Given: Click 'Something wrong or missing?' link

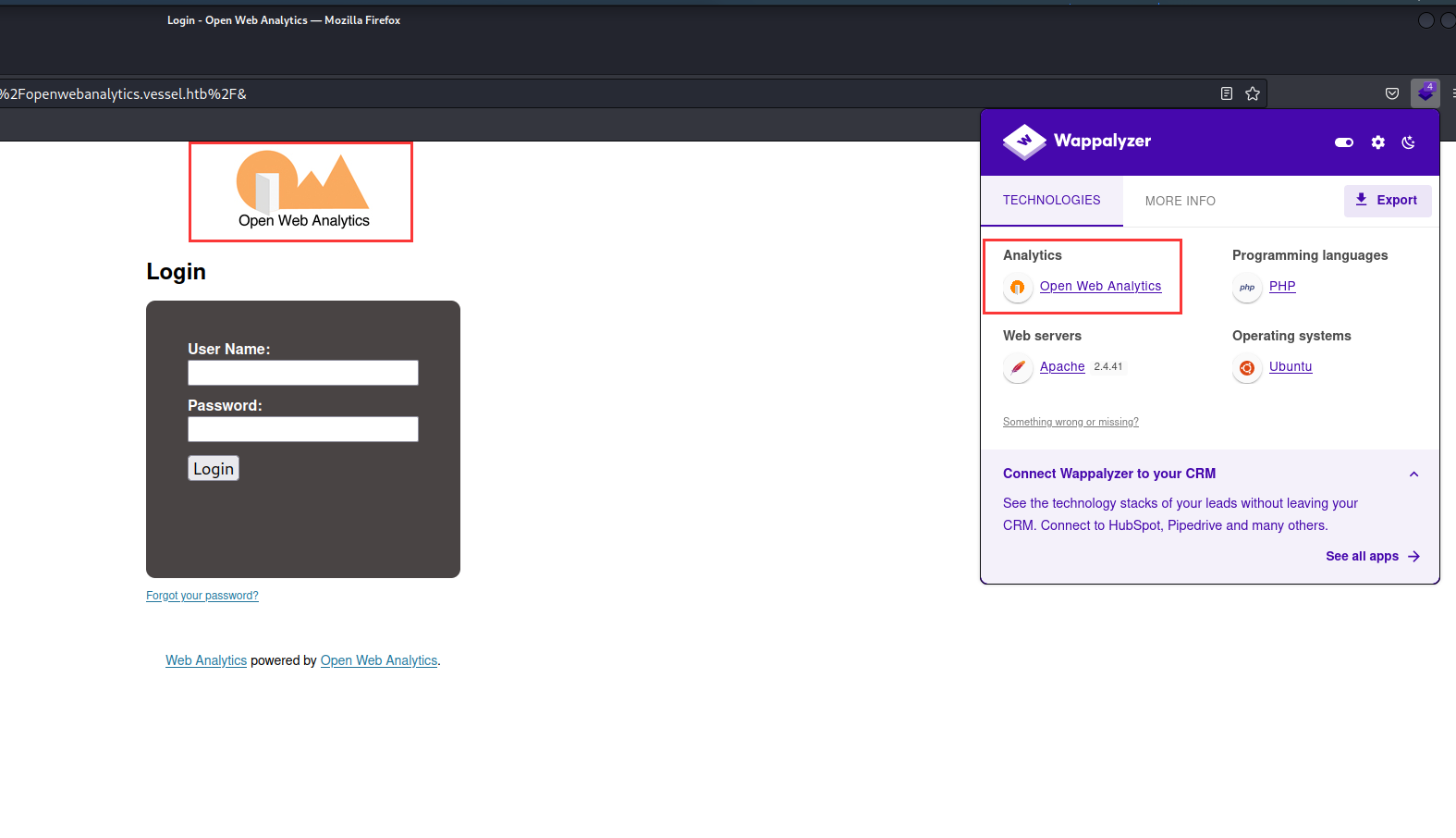Looking at the screenshot, I should 1071,422.
